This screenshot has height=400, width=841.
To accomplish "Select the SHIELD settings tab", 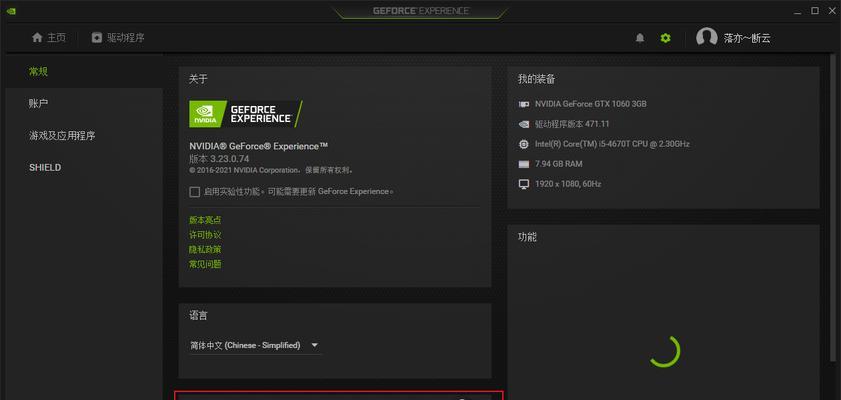I will click(84, 167).
